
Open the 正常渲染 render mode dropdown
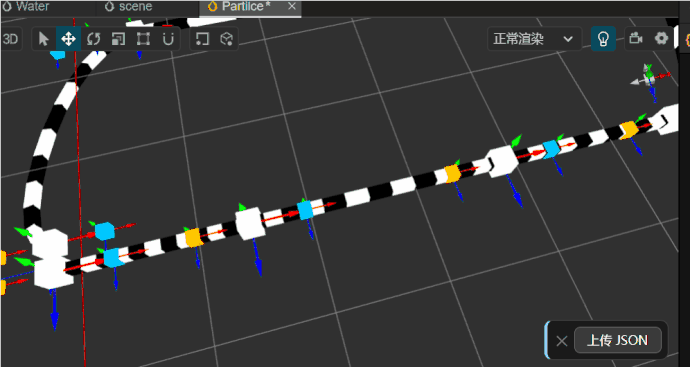click(534, 39)
